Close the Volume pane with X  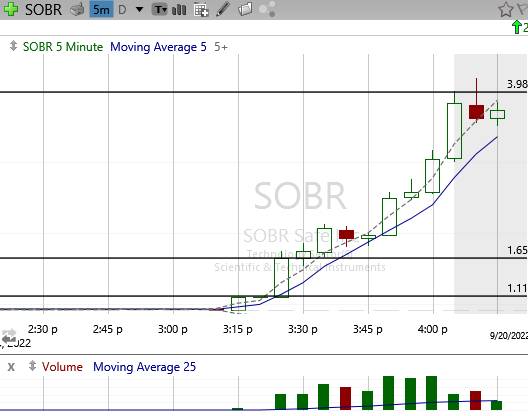(11, 367)
